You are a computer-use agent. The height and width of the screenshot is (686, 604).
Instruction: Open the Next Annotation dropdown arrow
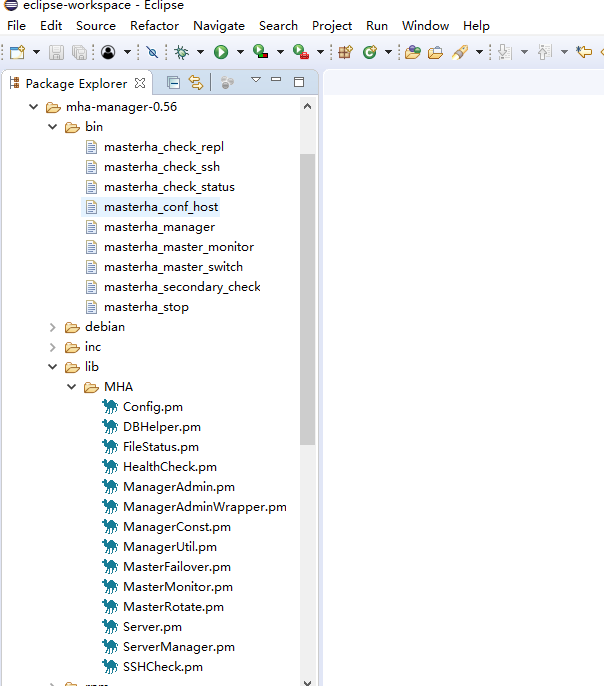pyautogui.click(x=524, y=52)
